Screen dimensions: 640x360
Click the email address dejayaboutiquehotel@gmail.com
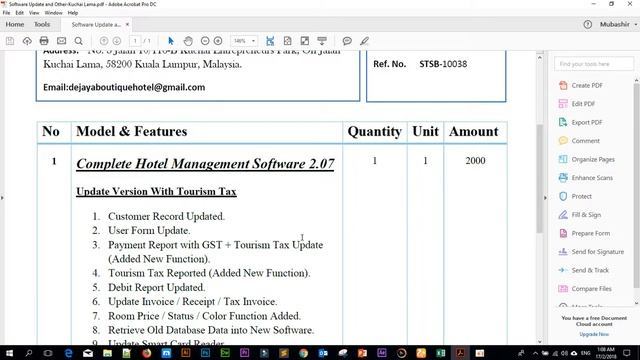coord(137,87)
